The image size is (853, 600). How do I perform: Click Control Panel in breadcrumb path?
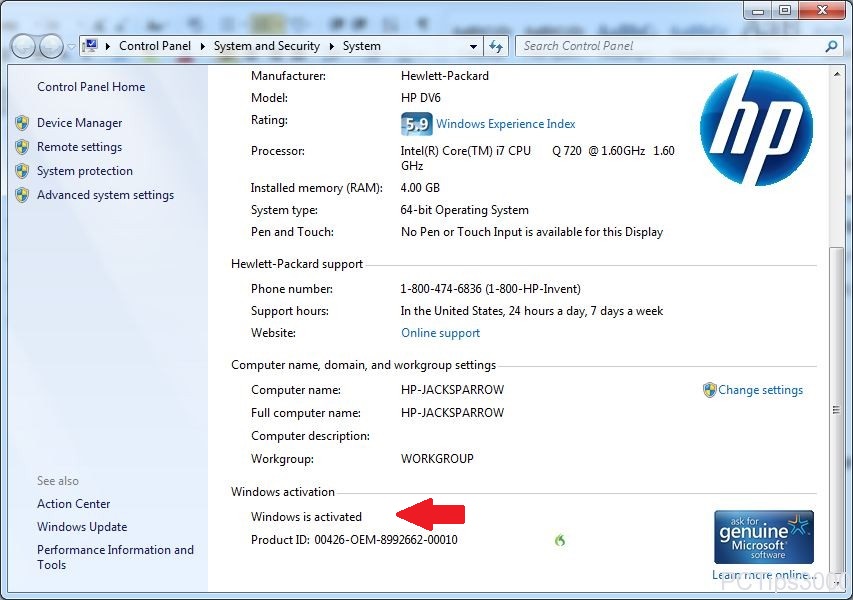155,46
